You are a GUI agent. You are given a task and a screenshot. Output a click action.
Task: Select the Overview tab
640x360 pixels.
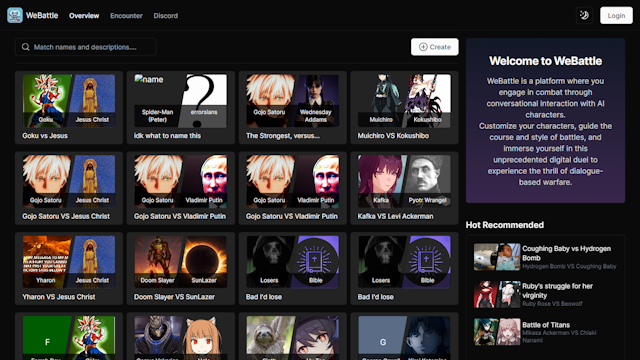(84, 16)
